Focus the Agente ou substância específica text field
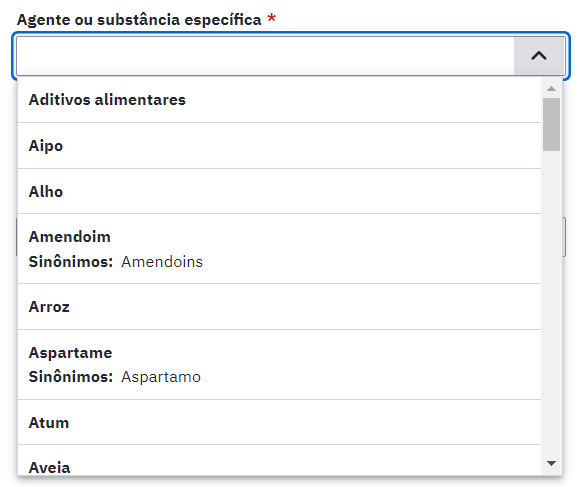582x487 pixels. tap(265, 56)
